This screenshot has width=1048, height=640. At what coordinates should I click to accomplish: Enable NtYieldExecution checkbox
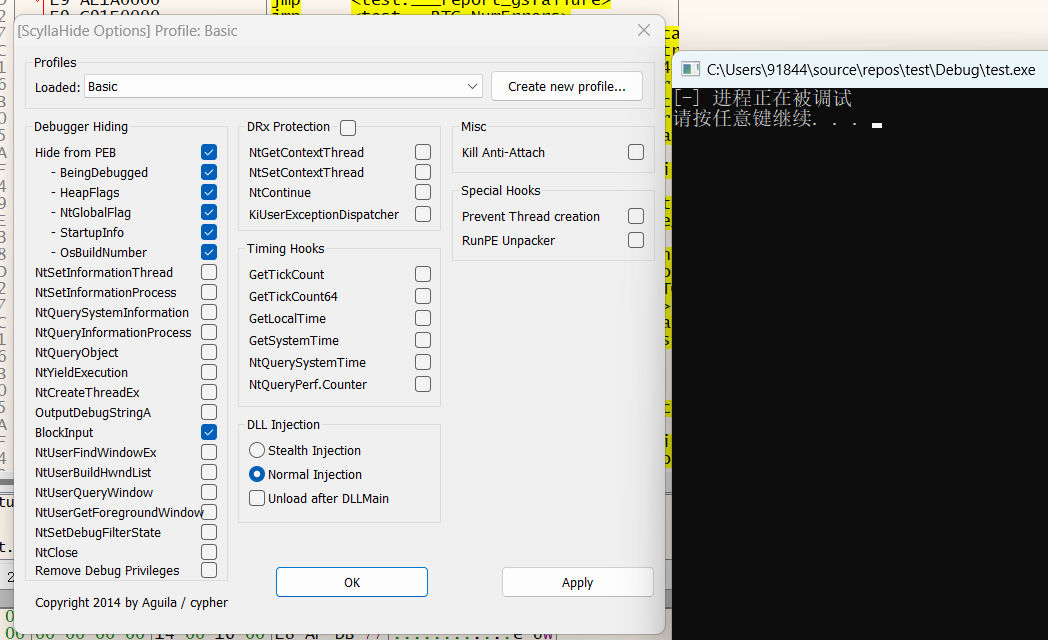[209, 373]
